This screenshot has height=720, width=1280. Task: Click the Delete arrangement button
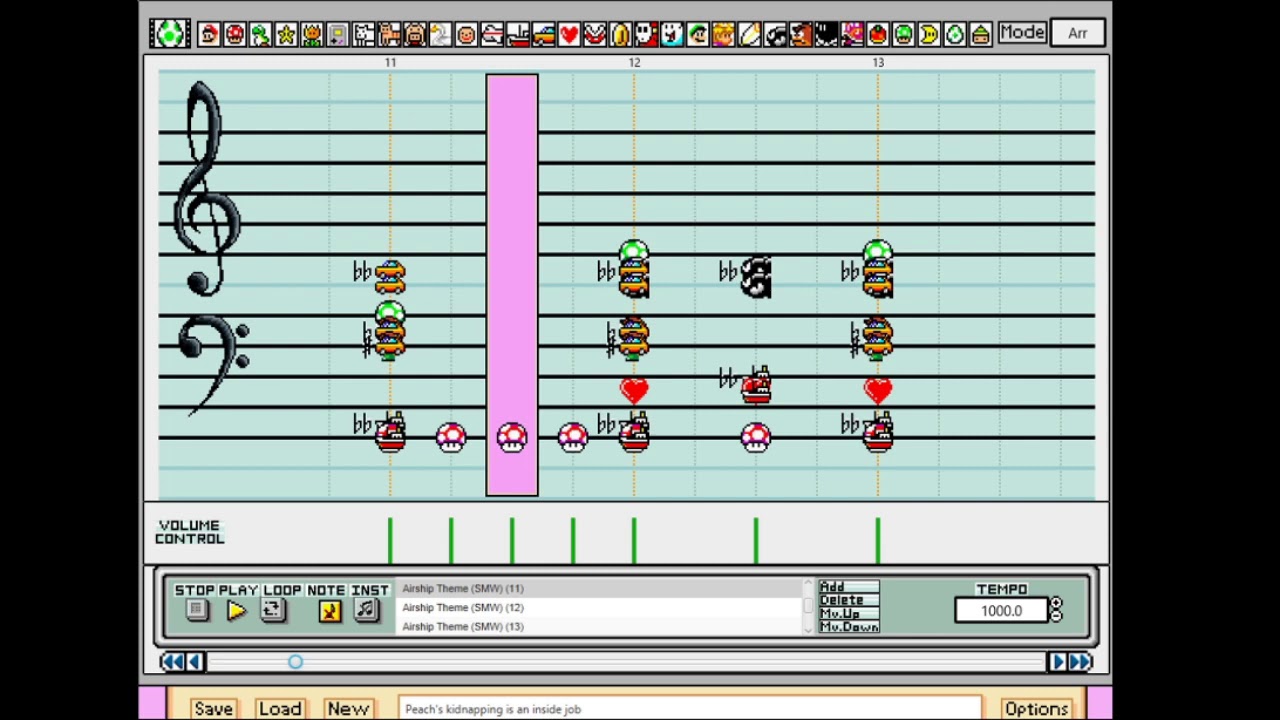[x=848, y=600]
